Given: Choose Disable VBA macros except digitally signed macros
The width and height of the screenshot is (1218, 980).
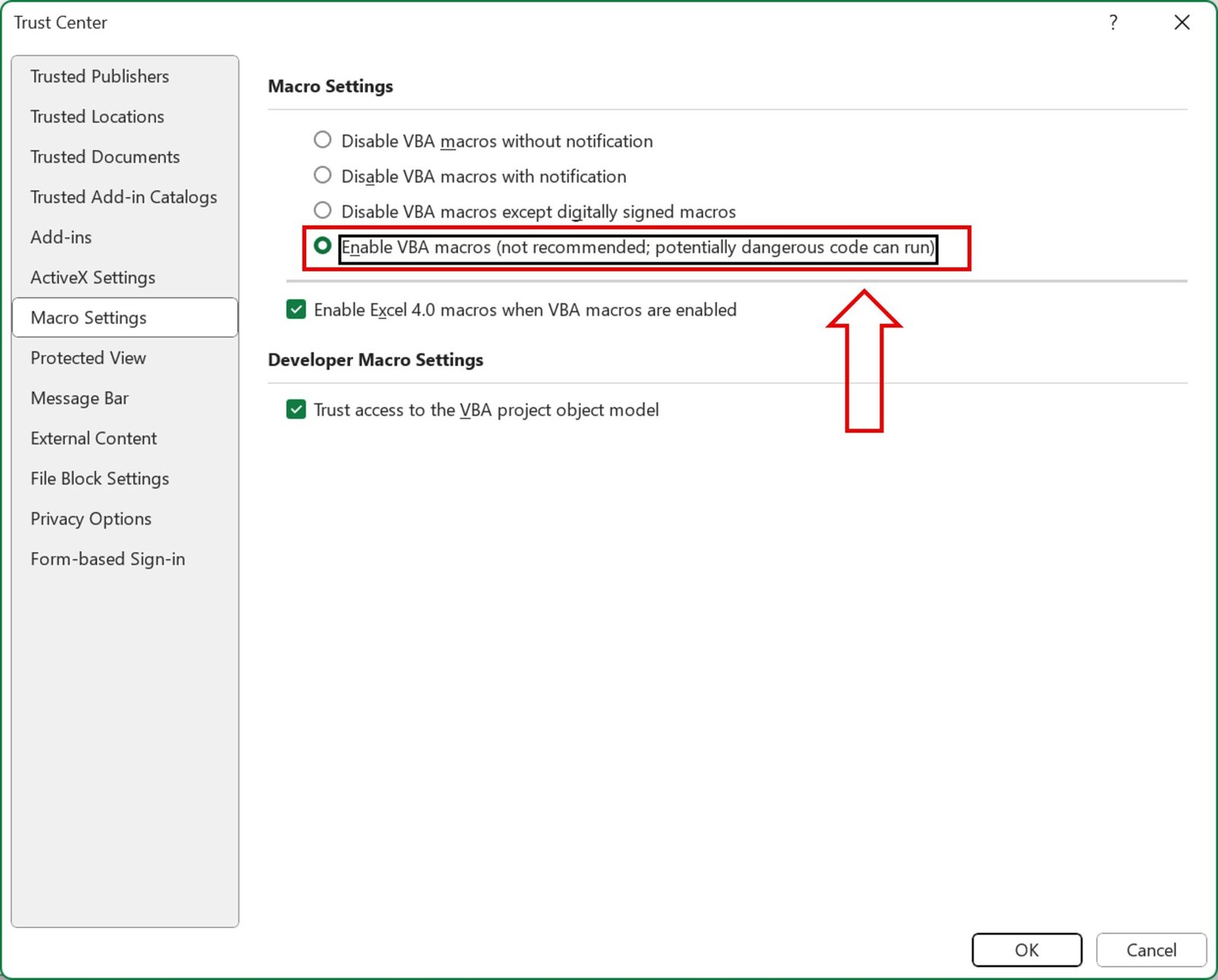Looking at the screenshot, I should [322, 210].
